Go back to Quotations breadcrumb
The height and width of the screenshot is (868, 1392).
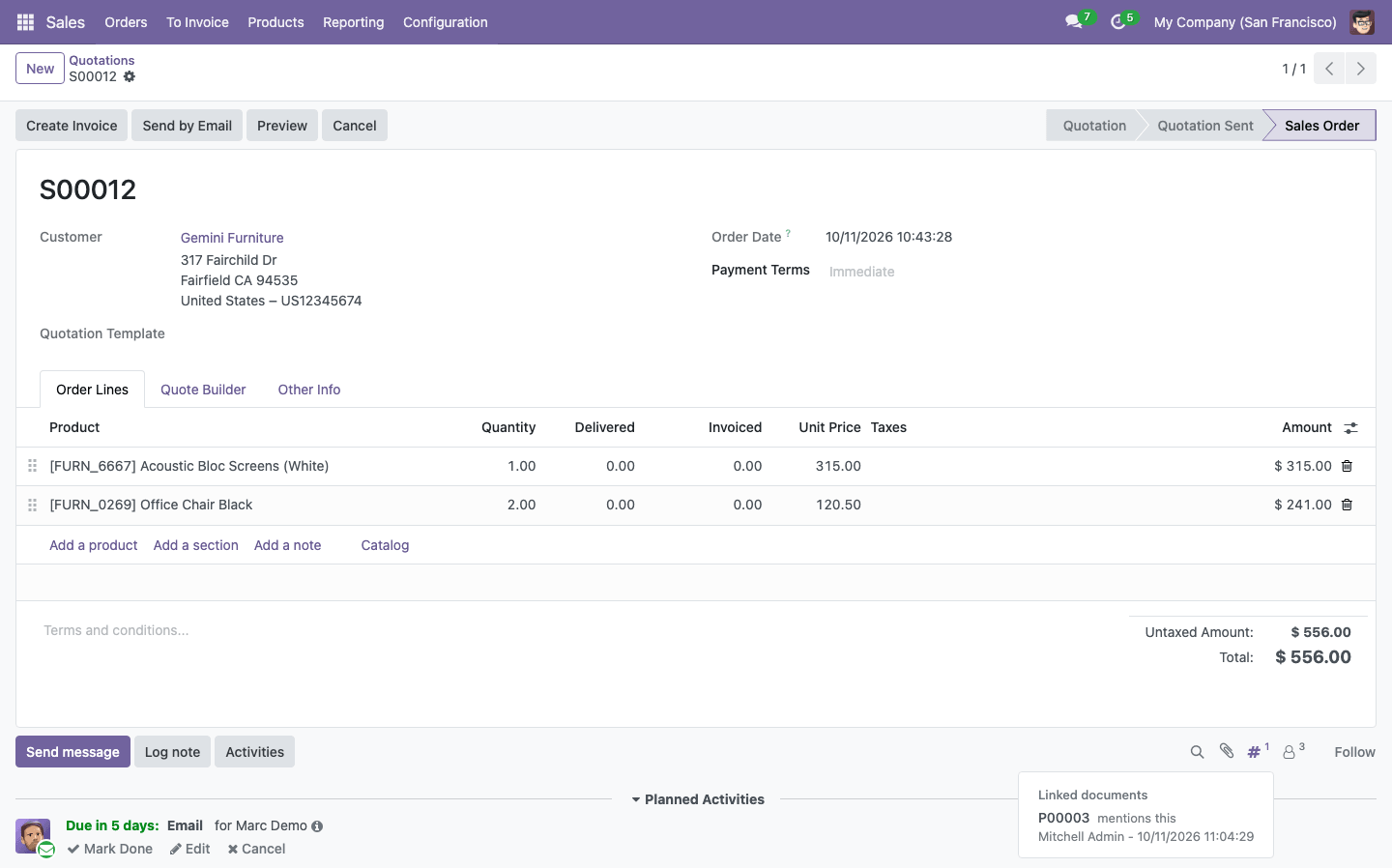coord(101,60)
